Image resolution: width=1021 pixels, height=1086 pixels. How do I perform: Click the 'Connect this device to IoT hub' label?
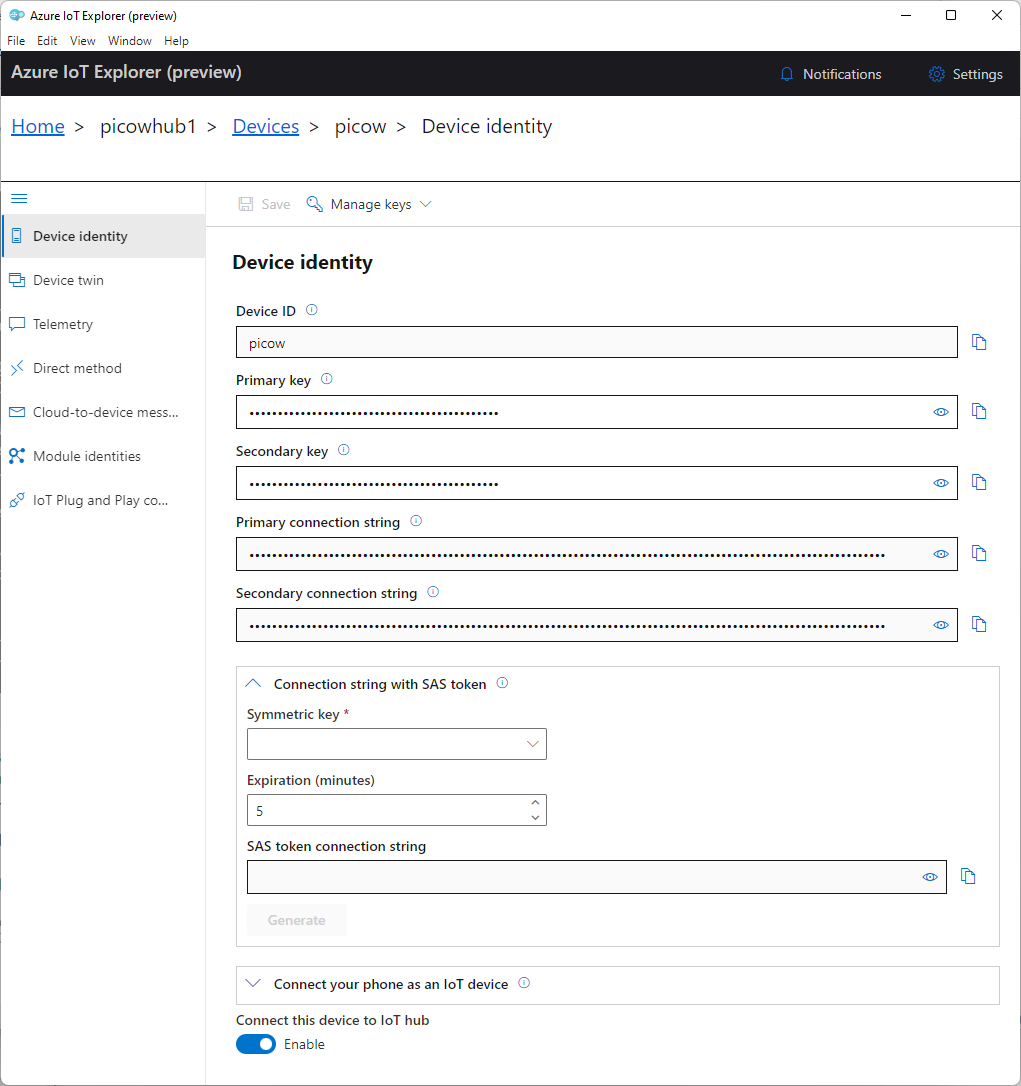(332, 1020)
